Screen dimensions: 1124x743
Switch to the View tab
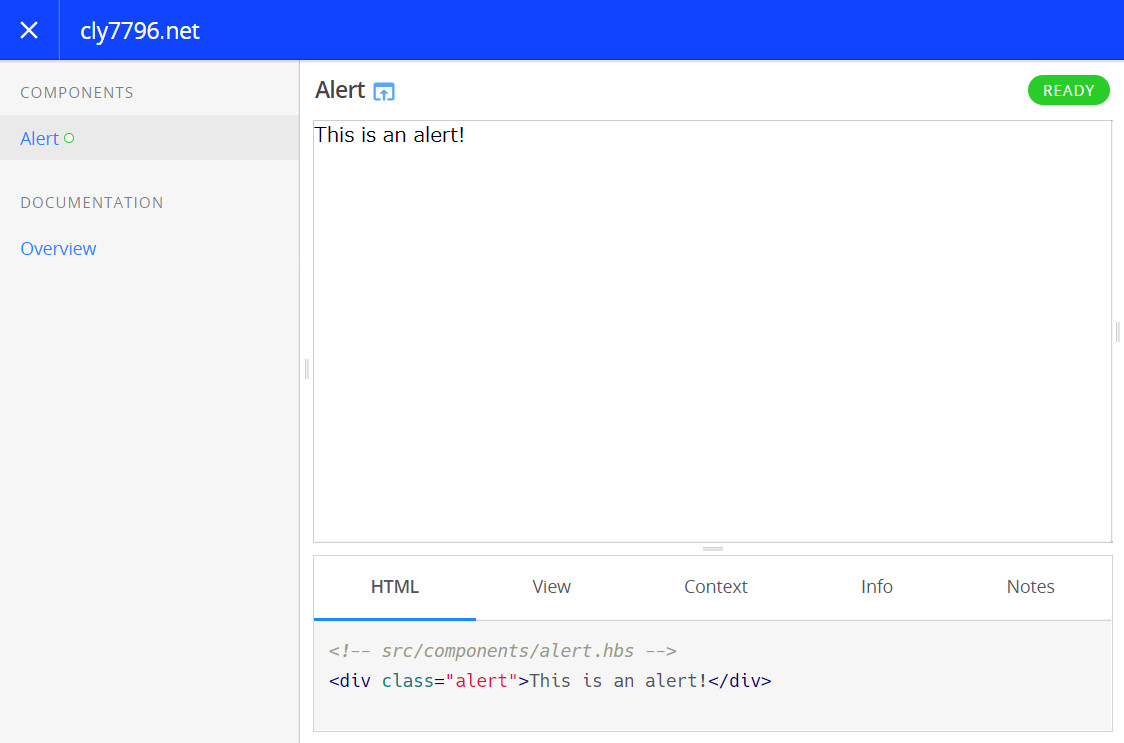click(551, 587)
